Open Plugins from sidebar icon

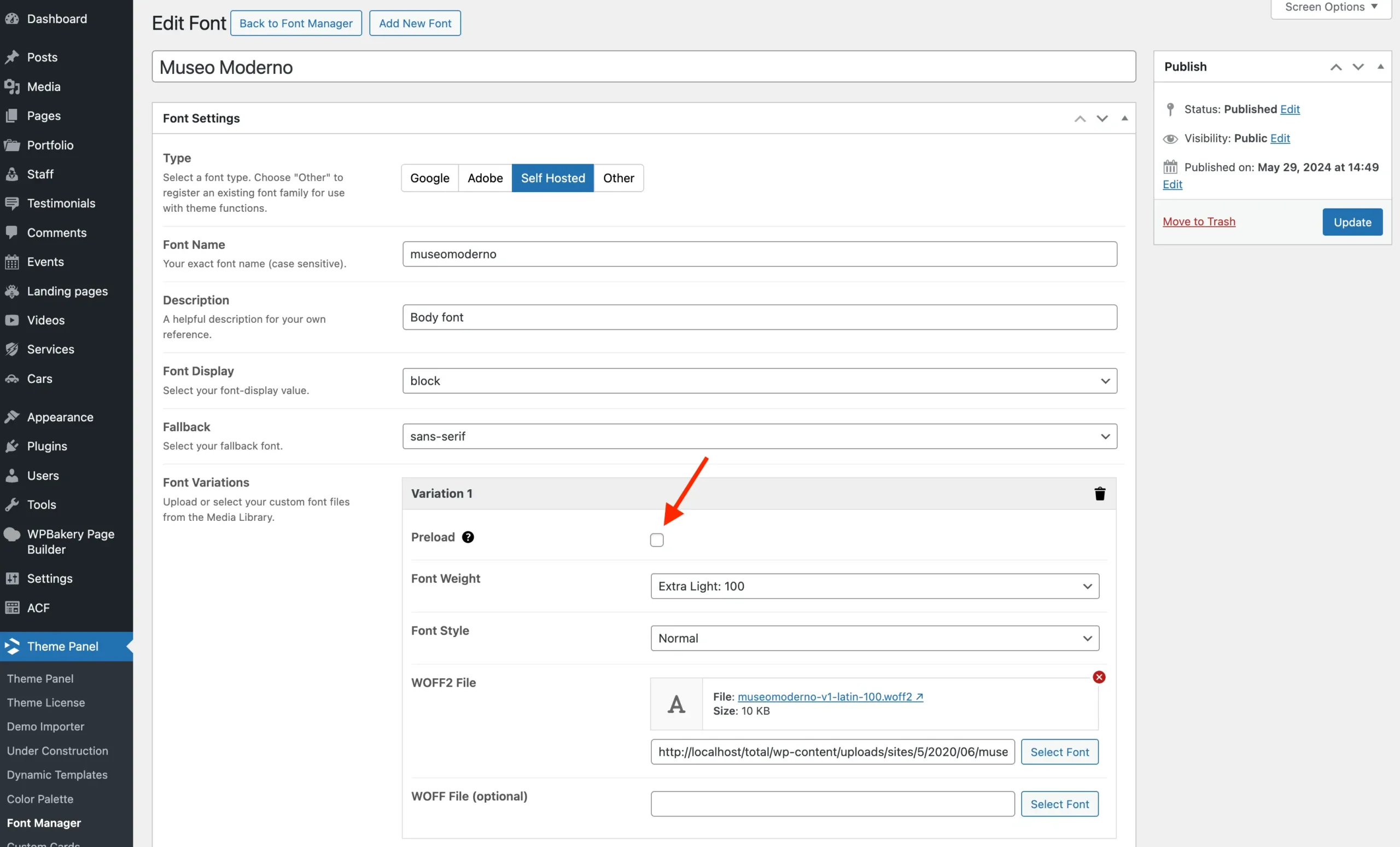[x=12, y=446]
